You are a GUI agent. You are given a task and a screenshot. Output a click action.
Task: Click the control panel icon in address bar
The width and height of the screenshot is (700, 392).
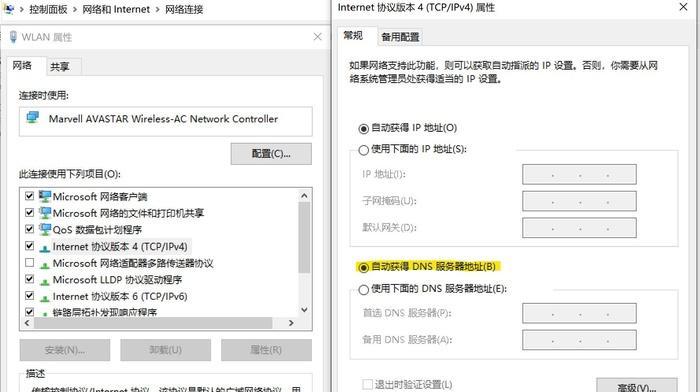pos(8,9)
